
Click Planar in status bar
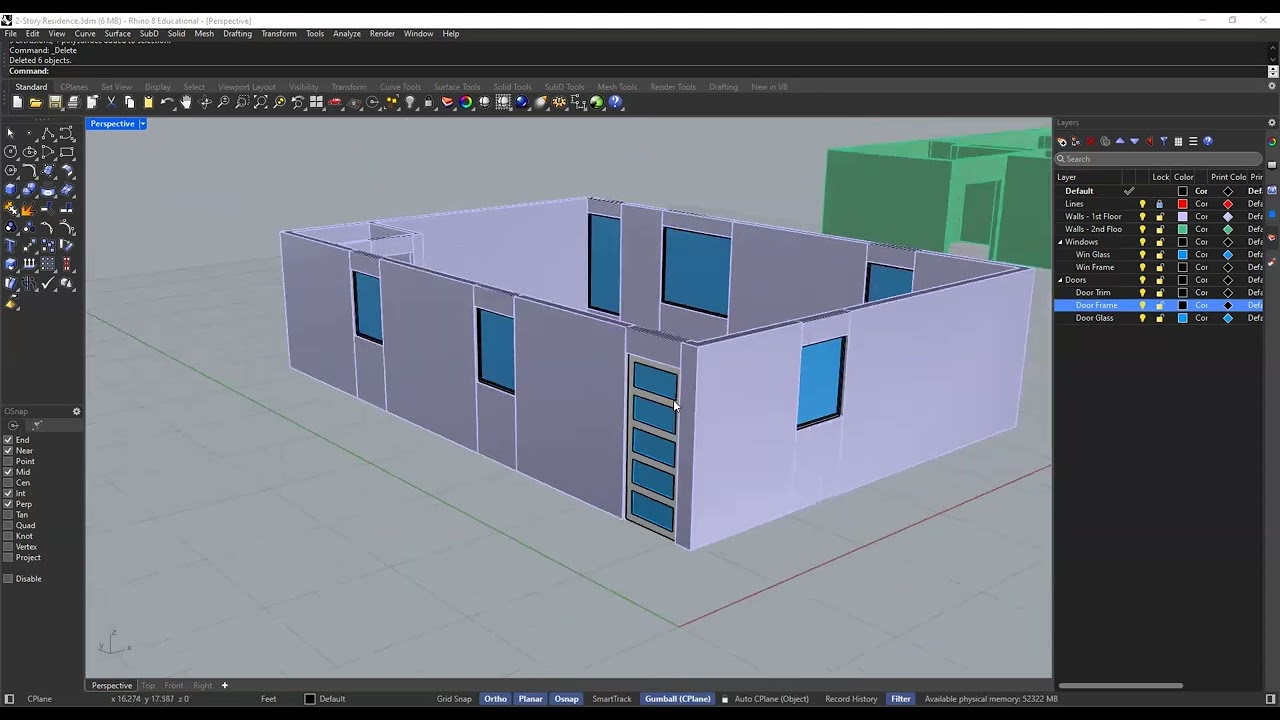tap(530, 699)
